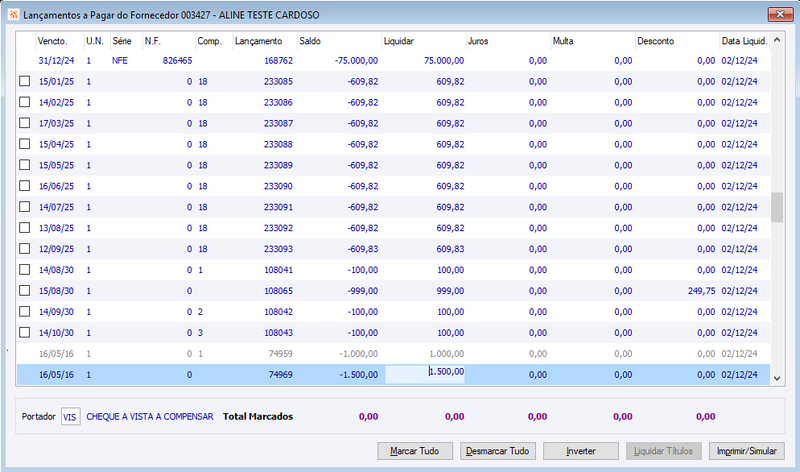
Task: Tick the checkbox for lançamento 108042
Action: [x=24, y=311]
